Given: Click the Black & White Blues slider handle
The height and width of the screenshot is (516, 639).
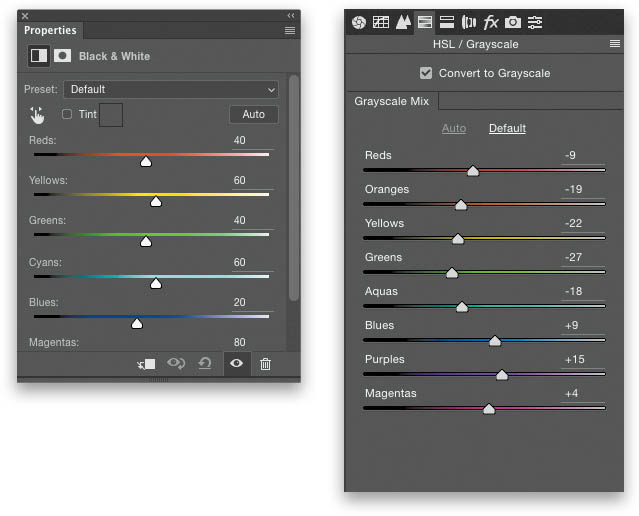Looking at the screenshot, I should [x=137, y=324].
